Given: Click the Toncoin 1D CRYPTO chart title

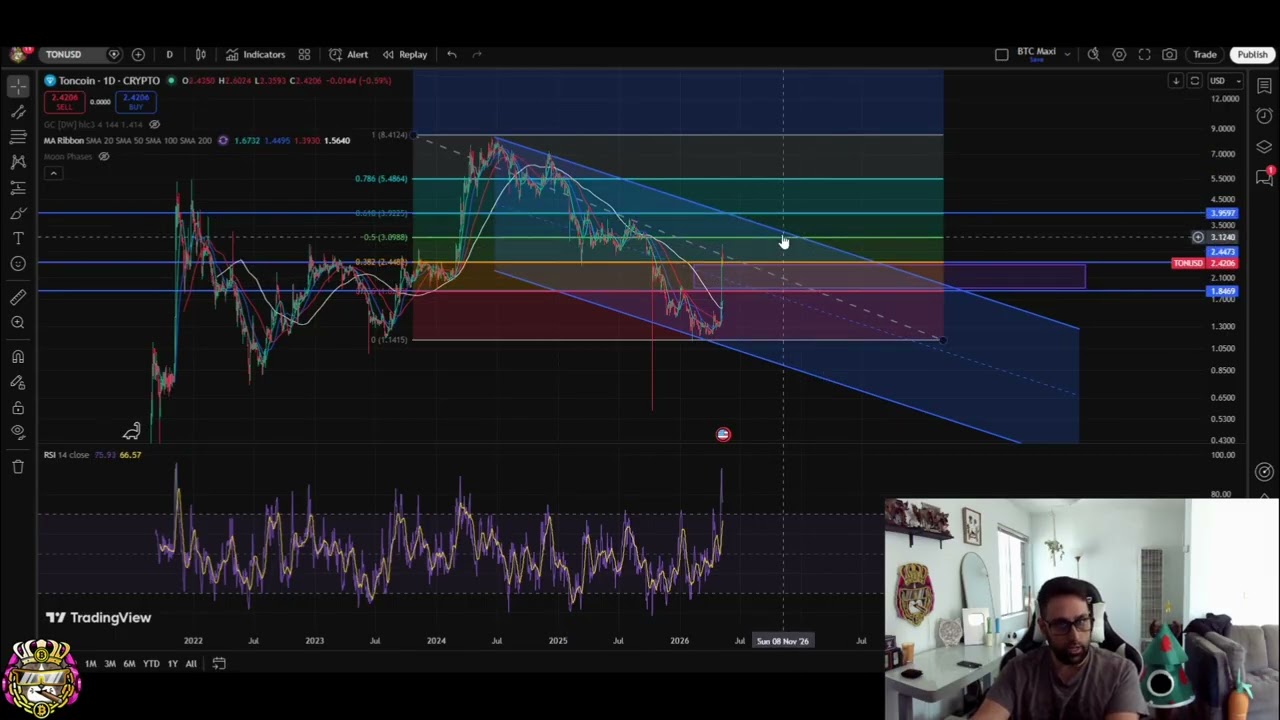Looking at the screenshot, I should [x=109, y=81].
